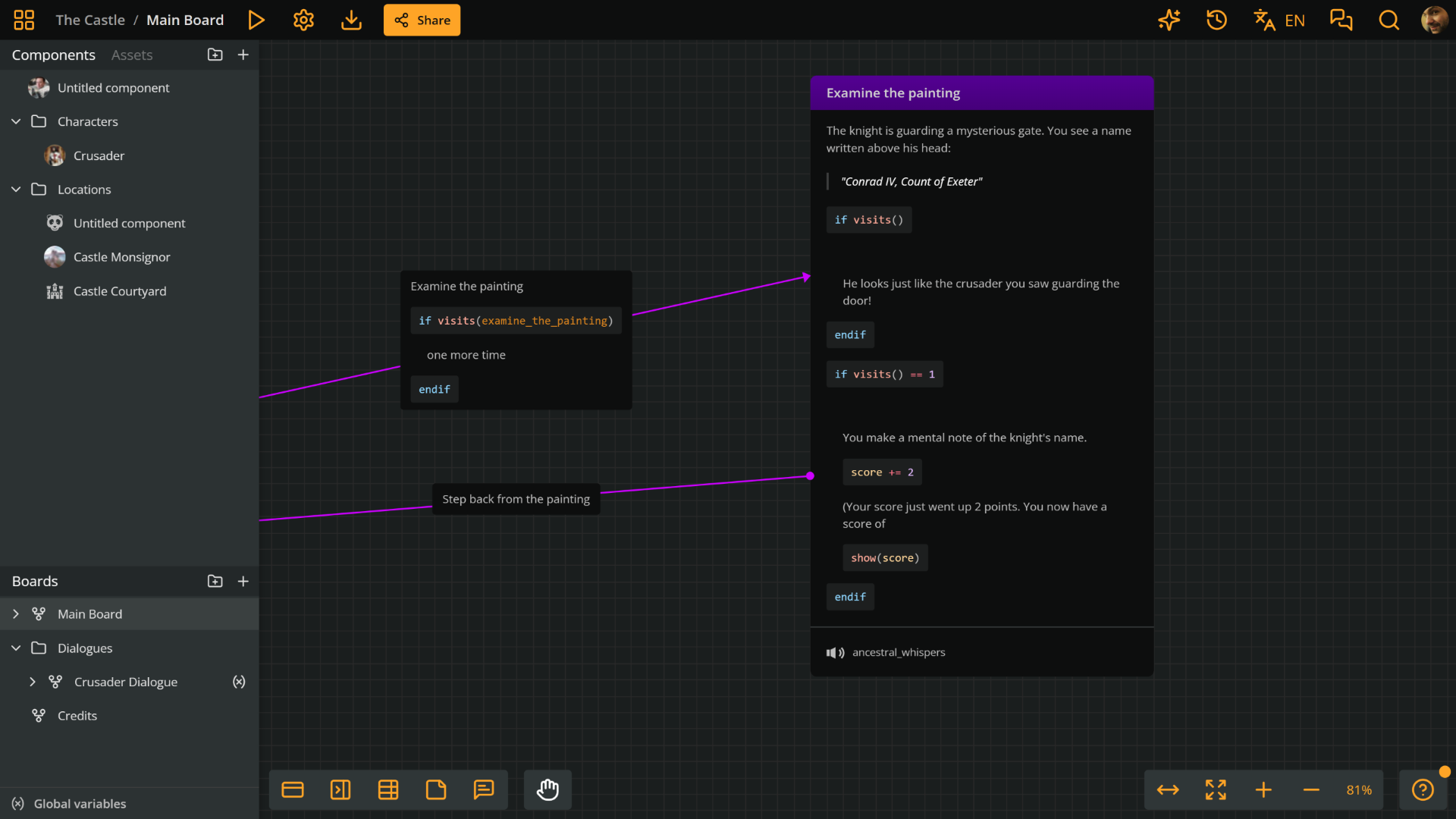Select the Components tab

point(54,55)
